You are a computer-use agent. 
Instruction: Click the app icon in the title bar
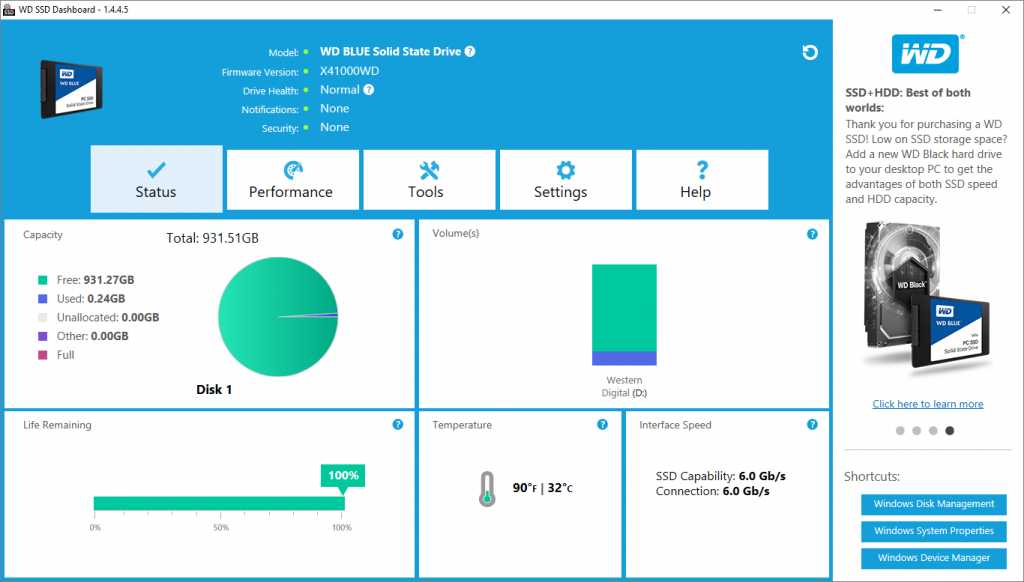pyautogui.click(x=8, y=10)
